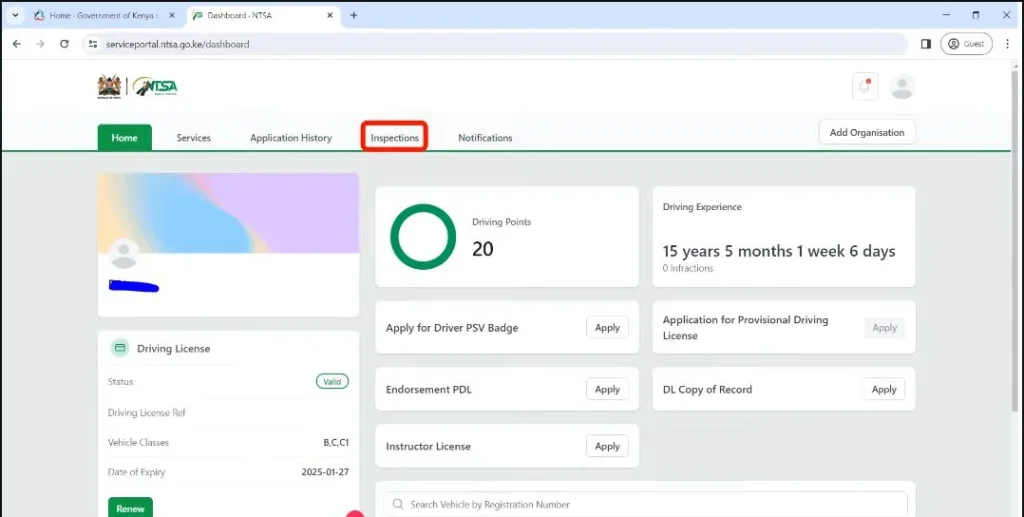Switch to the Dashboard - NTSA browser tab
This screenshot has height=517, width=1024.
point(263,15)
